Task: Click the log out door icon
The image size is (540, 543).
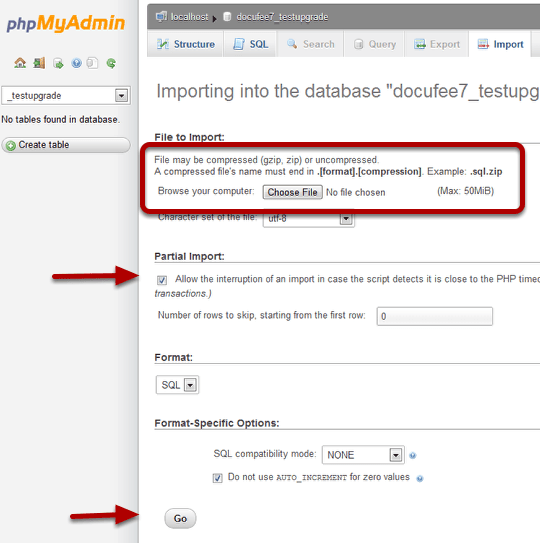Action: pos(39,63)
